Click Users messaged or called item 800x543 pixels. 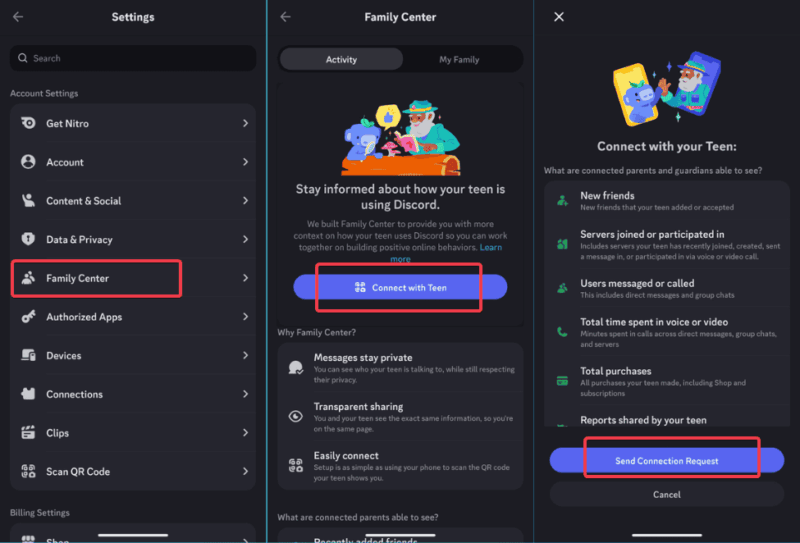click(667, 288)
